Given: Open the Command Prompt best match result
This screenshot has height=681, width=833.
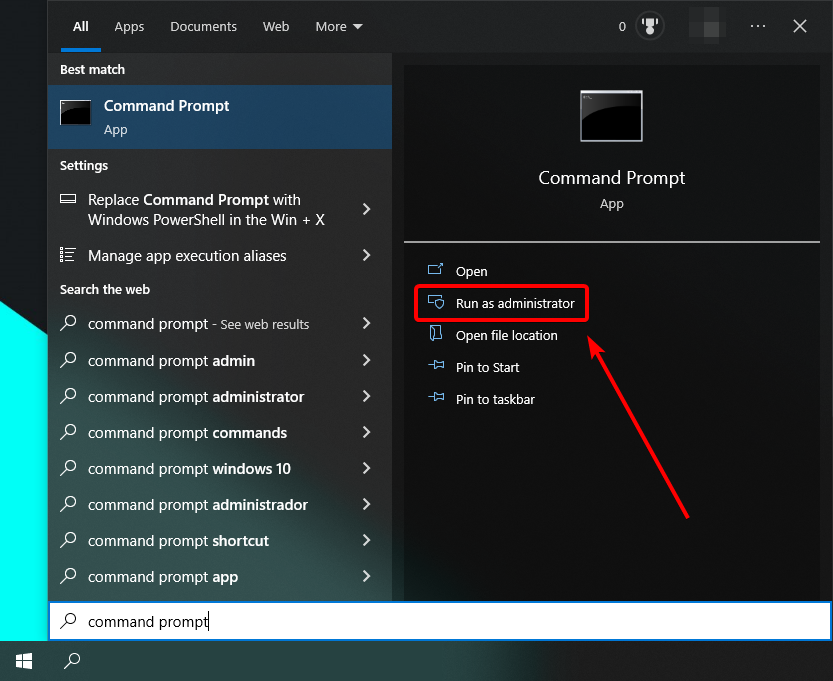Looking at the screenshot, I should click(220, 117).
